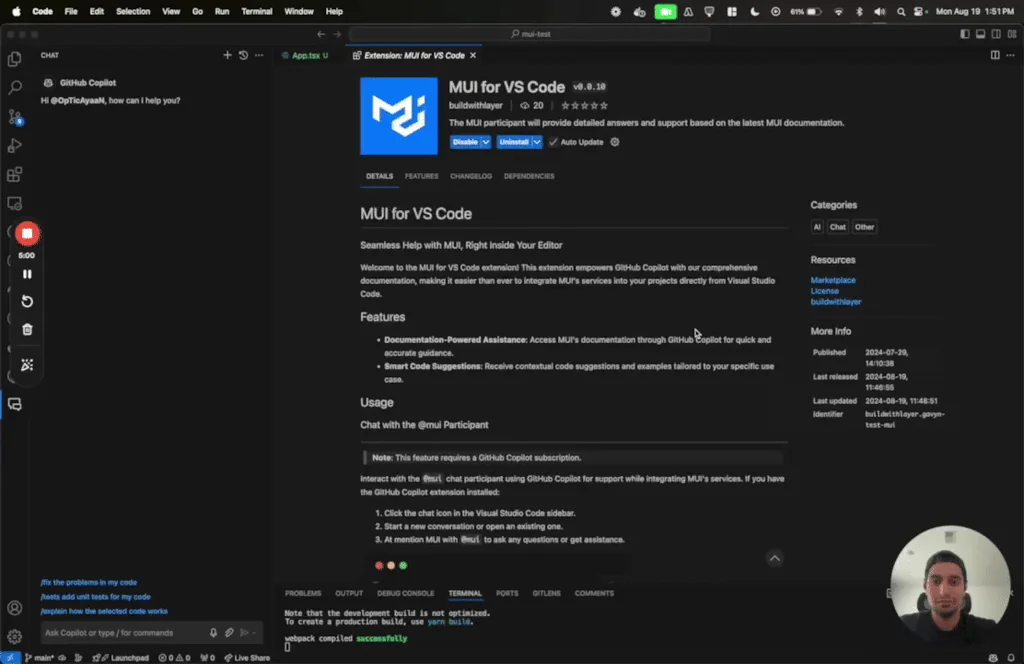
Task: Open Source Control view
Action: pyautogui.click(x=13, y=117)
